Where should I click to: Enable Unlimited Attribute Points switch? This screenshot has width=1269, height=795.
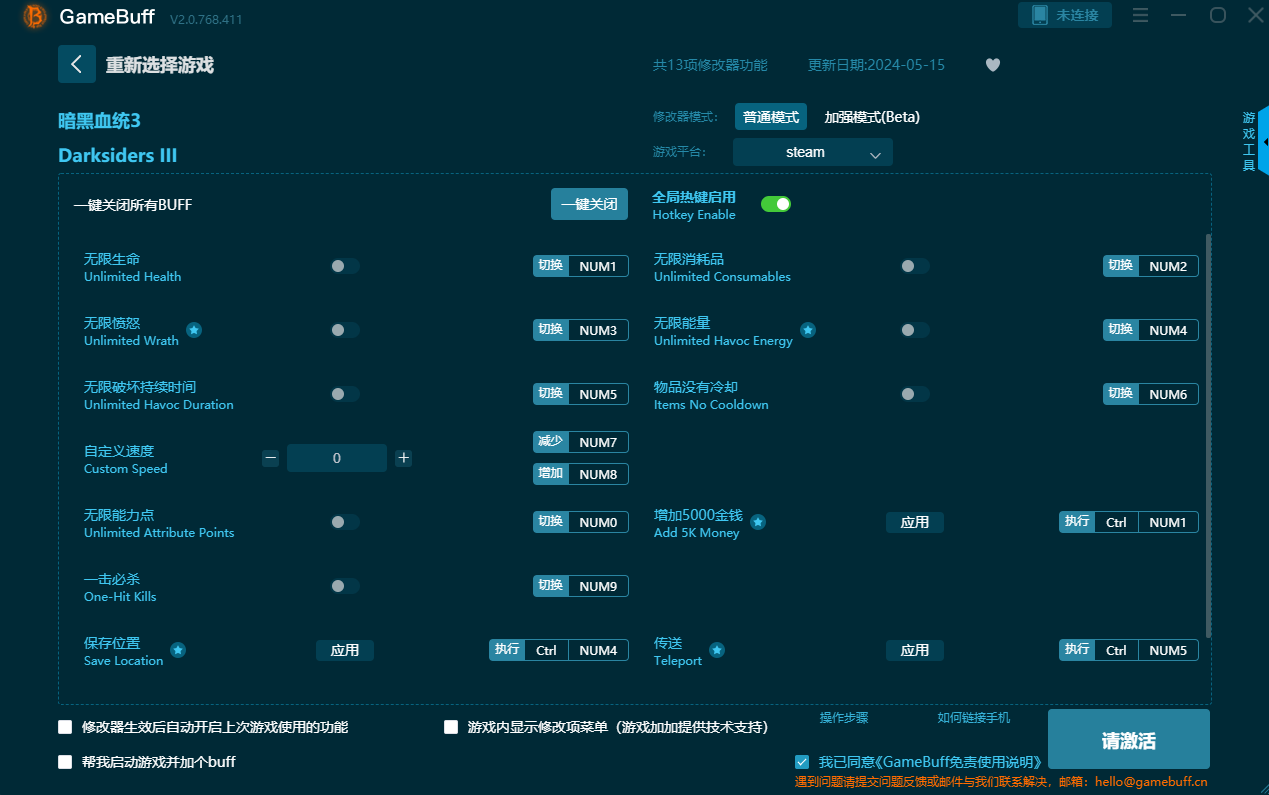(345, 522)
